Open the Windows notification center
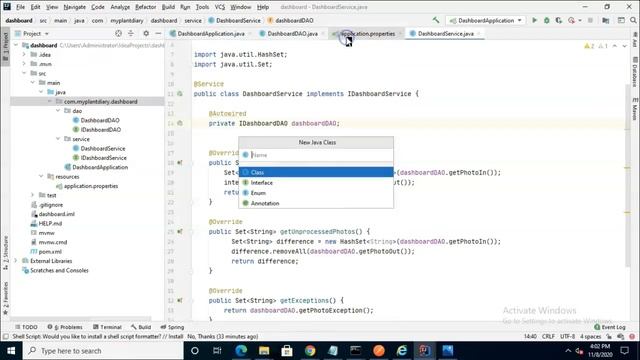 point(624,351)
